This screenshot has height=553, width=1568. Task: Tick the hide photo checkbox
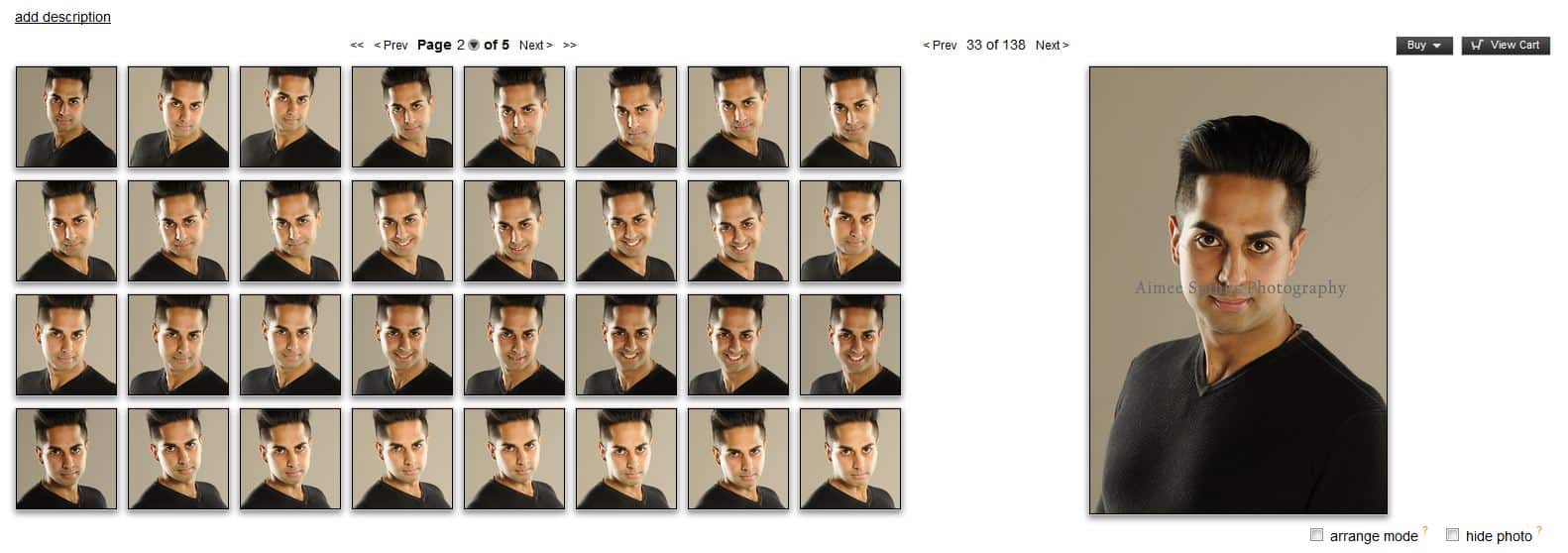point(1452,535)
